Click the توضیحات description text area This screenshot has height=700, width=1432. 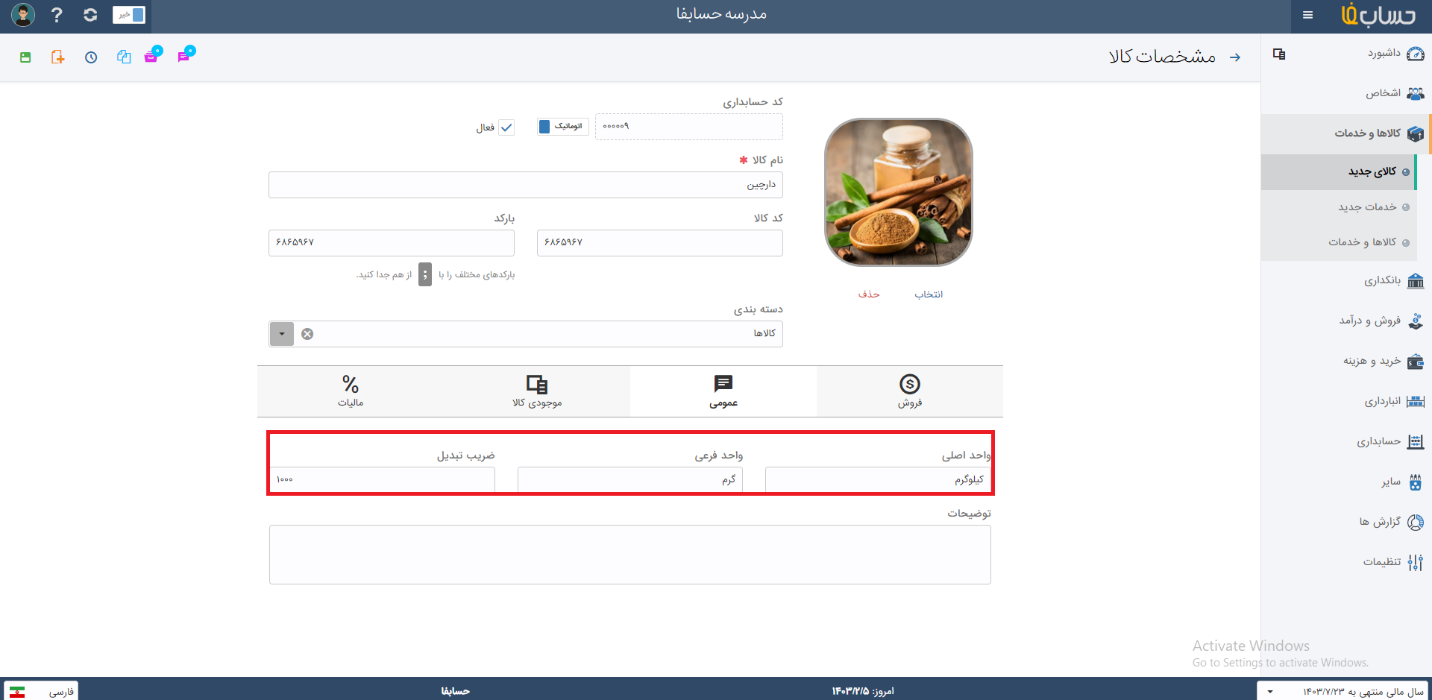pos(630,554)
